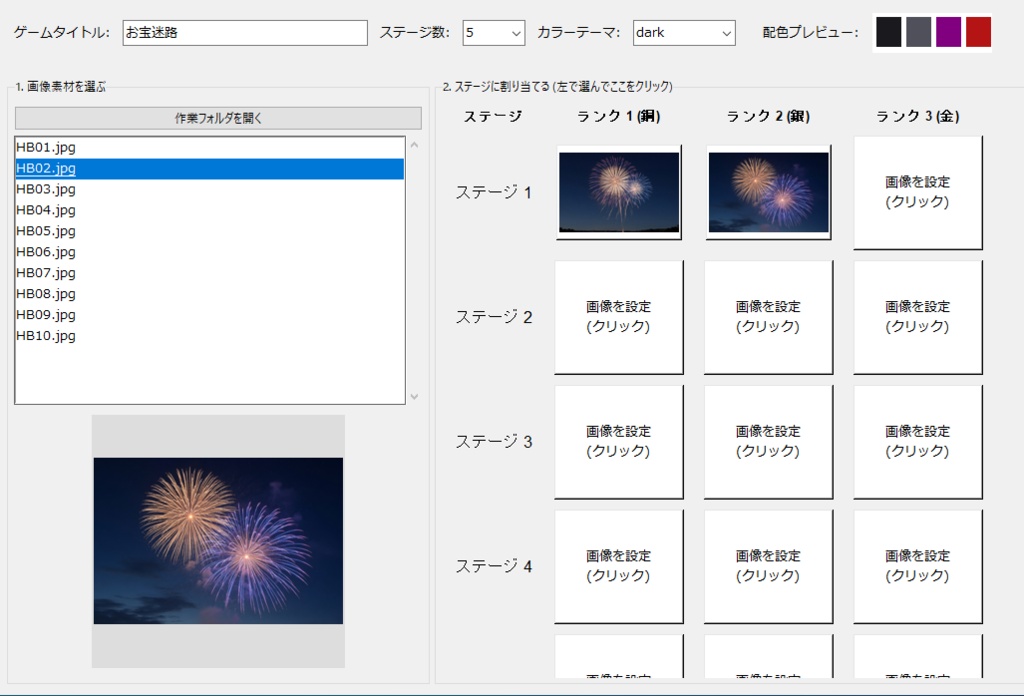Open the ステージ数 dropdown
The image size is (1024, 696).
point(494,33)
